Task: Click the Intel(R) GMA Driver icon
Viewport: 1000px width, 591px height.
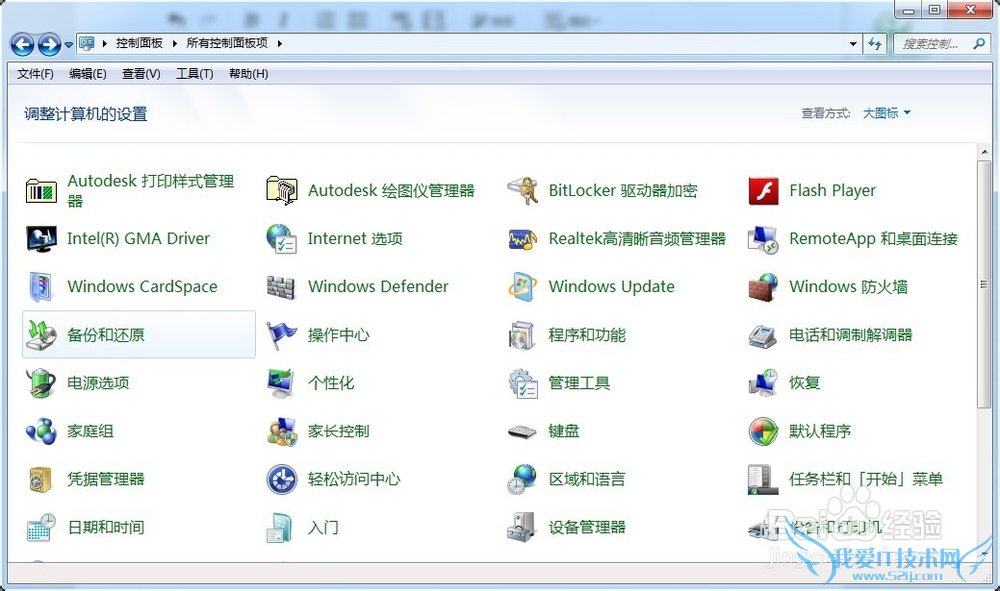Action: point(41,238)
